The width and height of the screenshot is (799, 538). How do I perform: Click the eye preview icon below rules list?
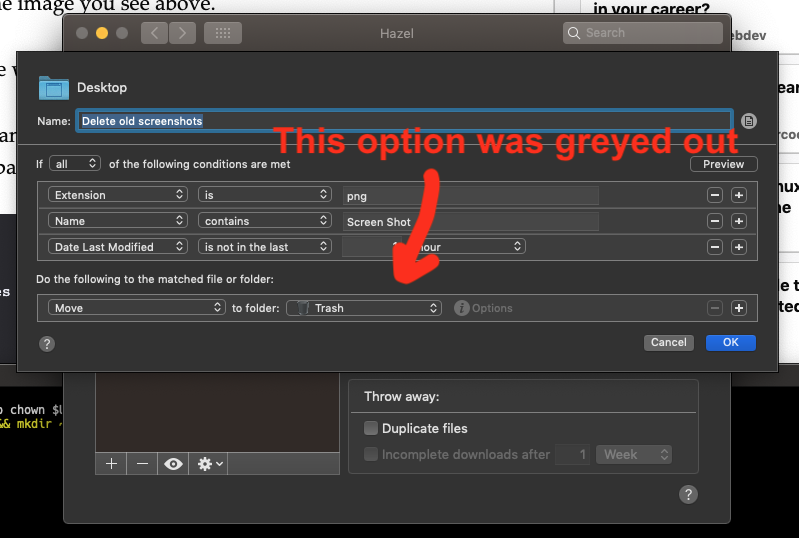pyautogui.click(x=173, y=464)
